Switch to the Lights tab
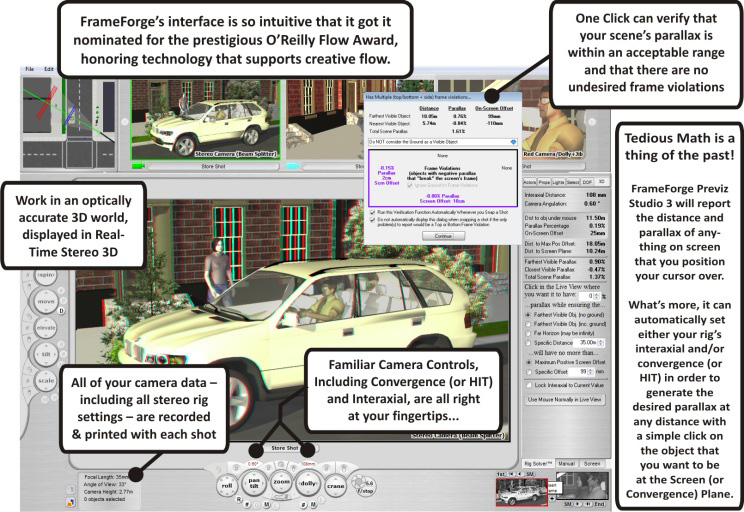 (x=558, y=182)
